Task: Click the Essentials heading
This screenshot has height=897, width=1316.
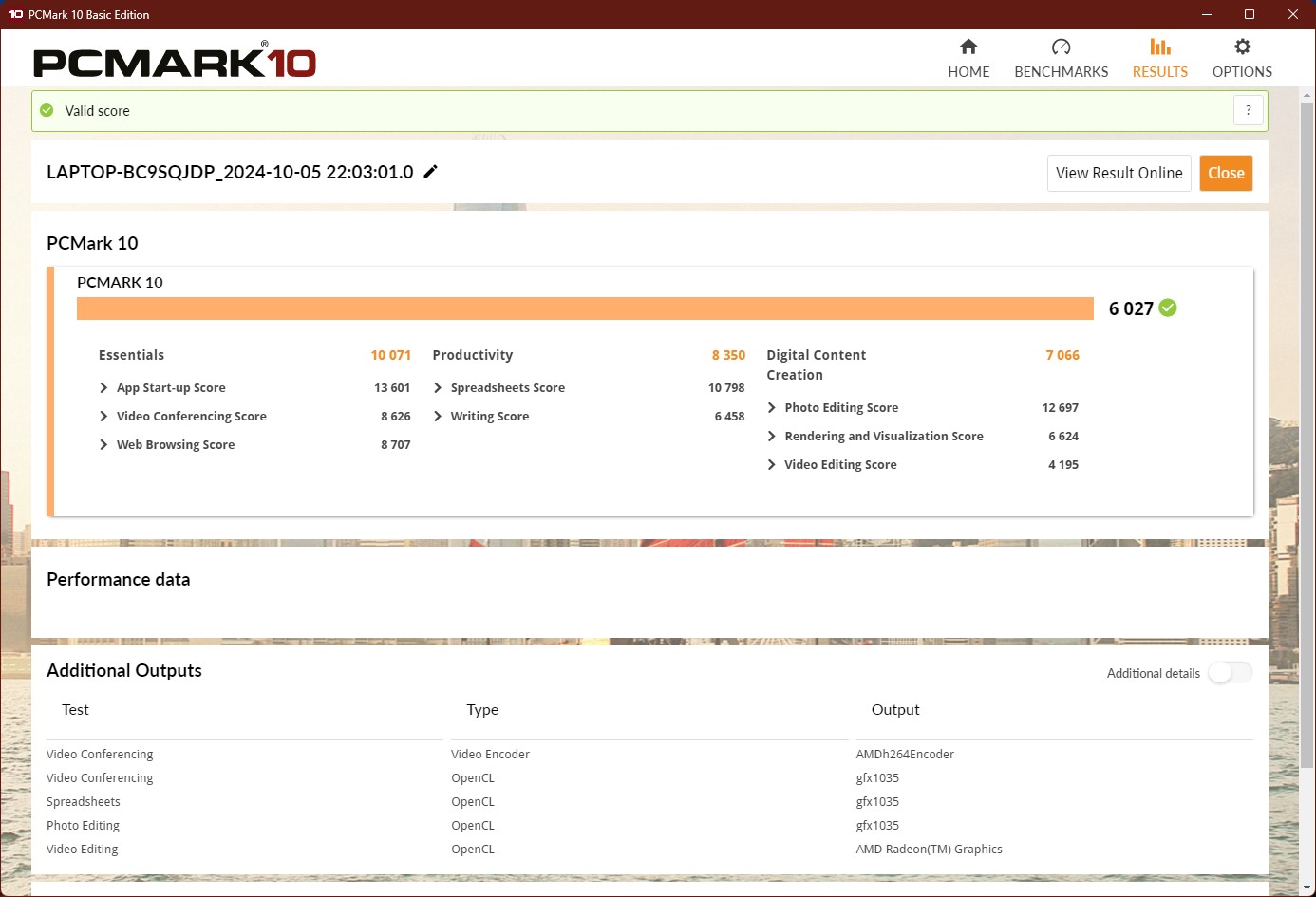Action: click(131, 355)
